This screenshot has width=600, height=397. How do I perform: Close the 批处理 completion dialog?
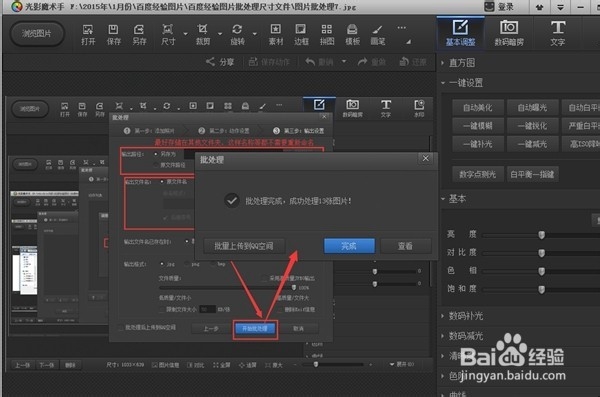coord(426,158)
